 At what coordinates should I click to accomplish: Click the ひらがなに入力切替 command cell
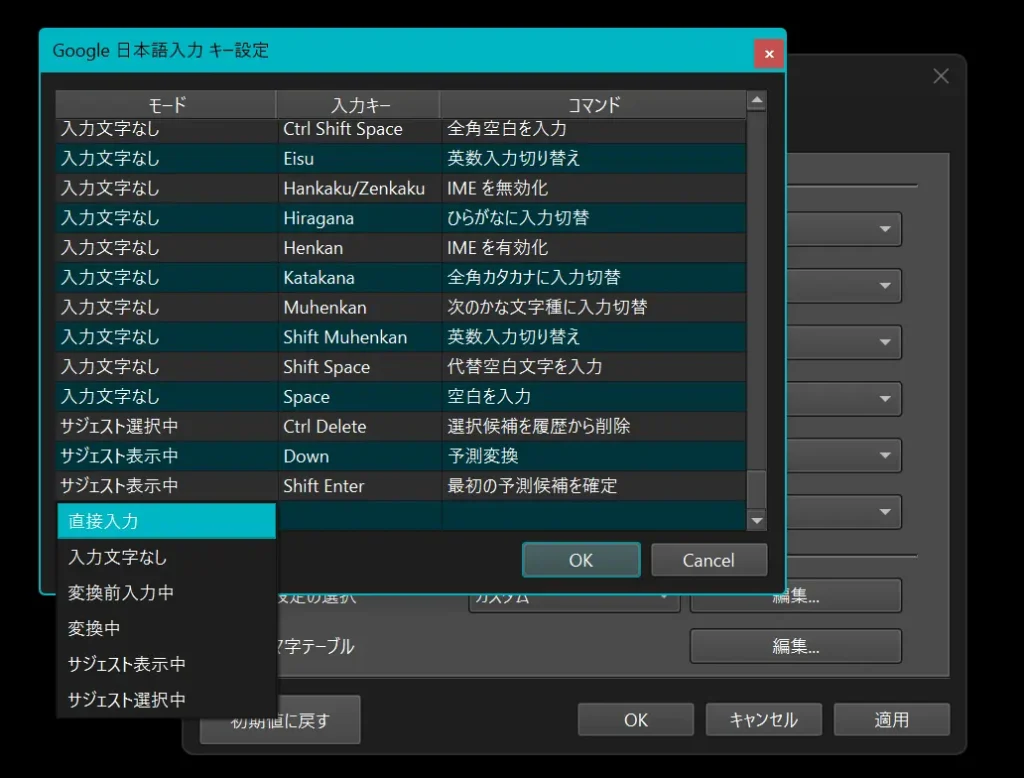click(x=594, y=218)
